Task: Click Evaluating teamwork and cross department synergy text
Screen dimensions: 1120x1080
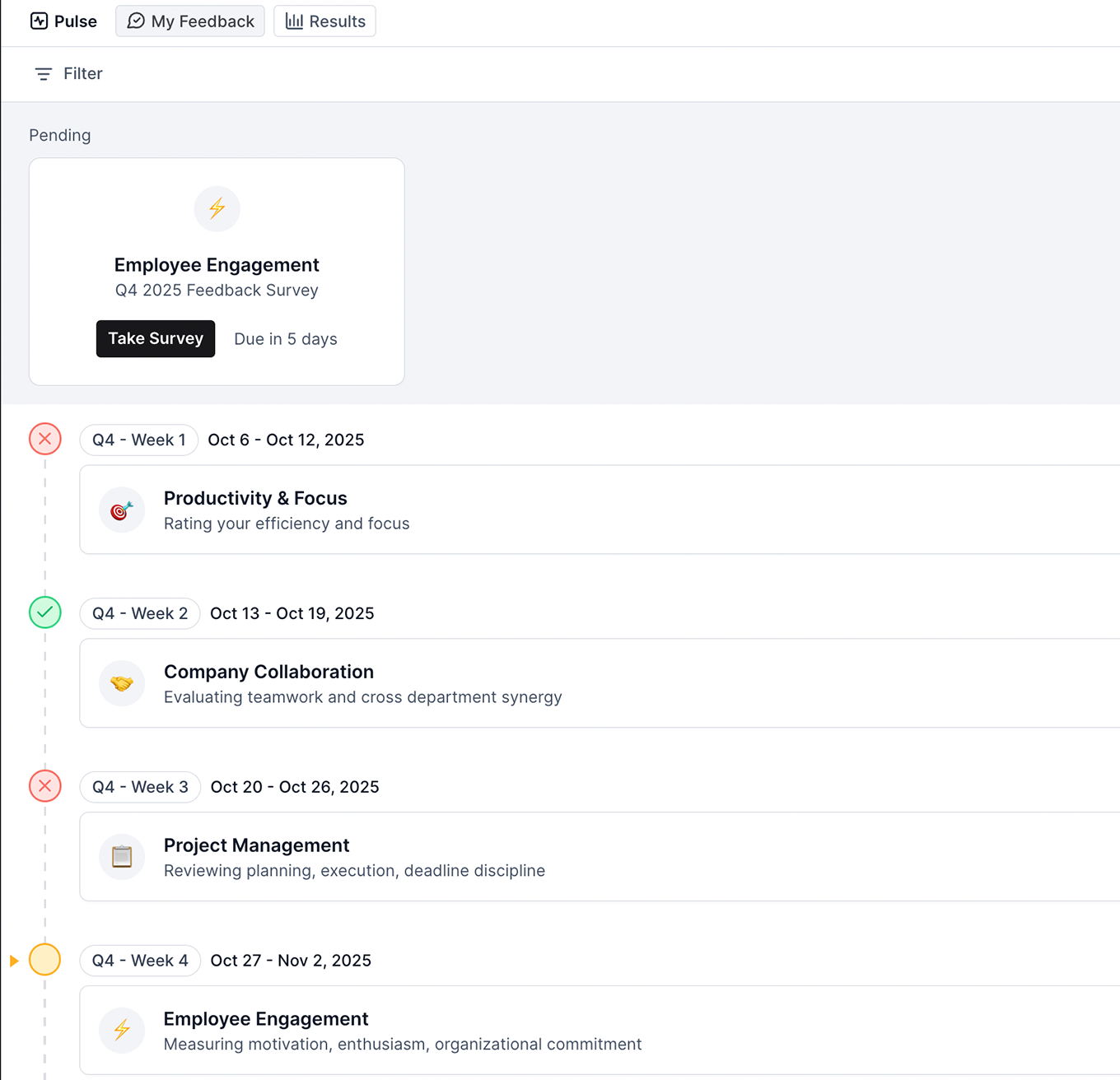Action: (363, 697)
